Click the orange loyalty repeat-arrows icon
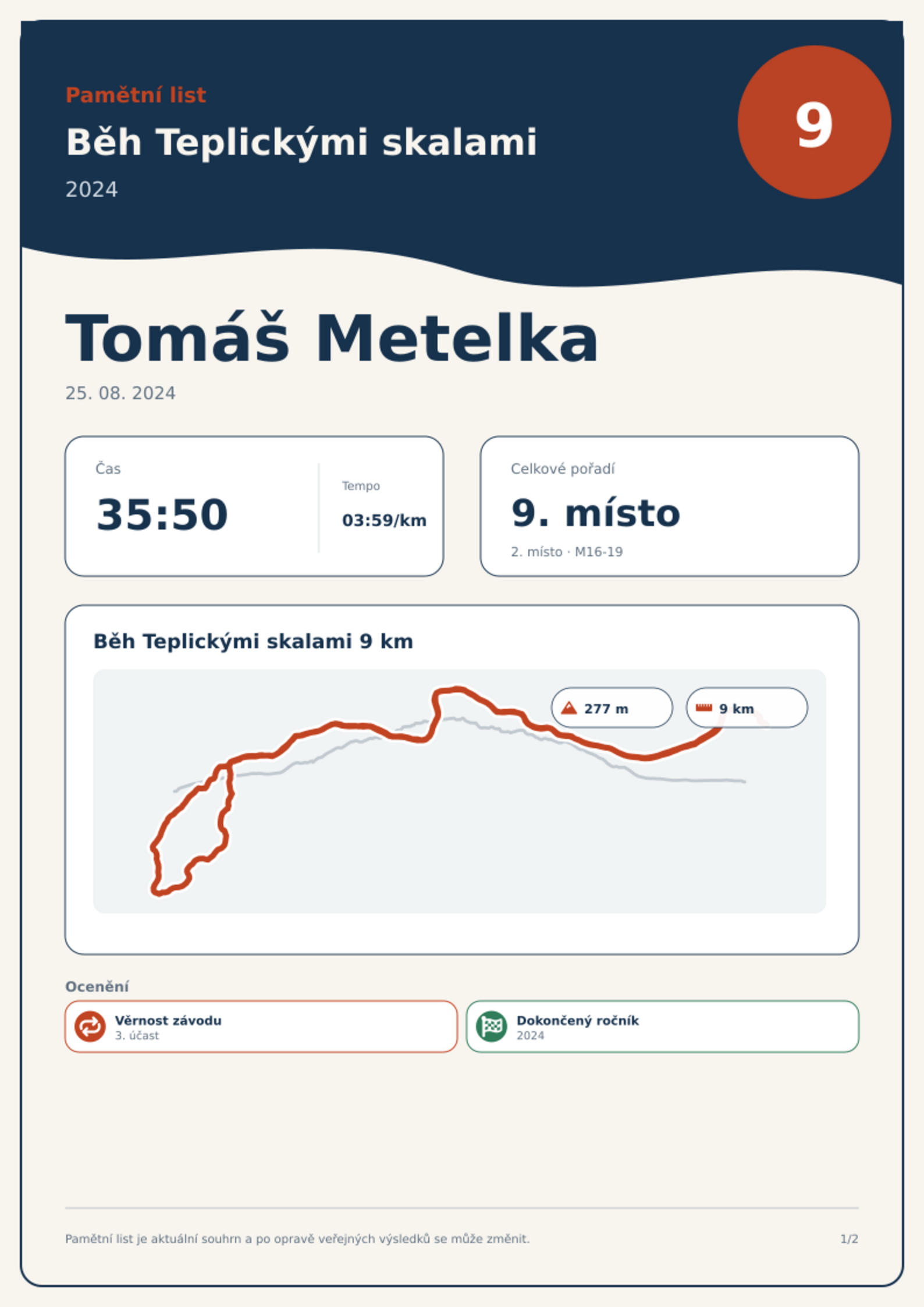This screenshot has width=924, height=1307. coord(90,1026)
